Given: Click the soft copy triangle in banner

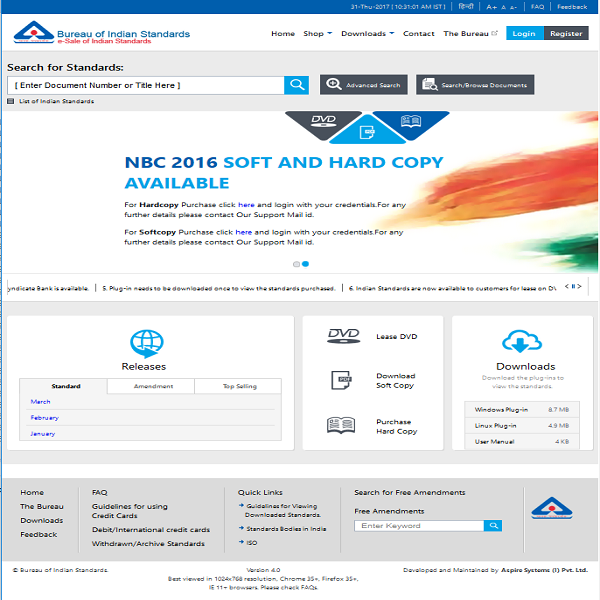Looking at the screenshot, I should (x=367, y=130).
